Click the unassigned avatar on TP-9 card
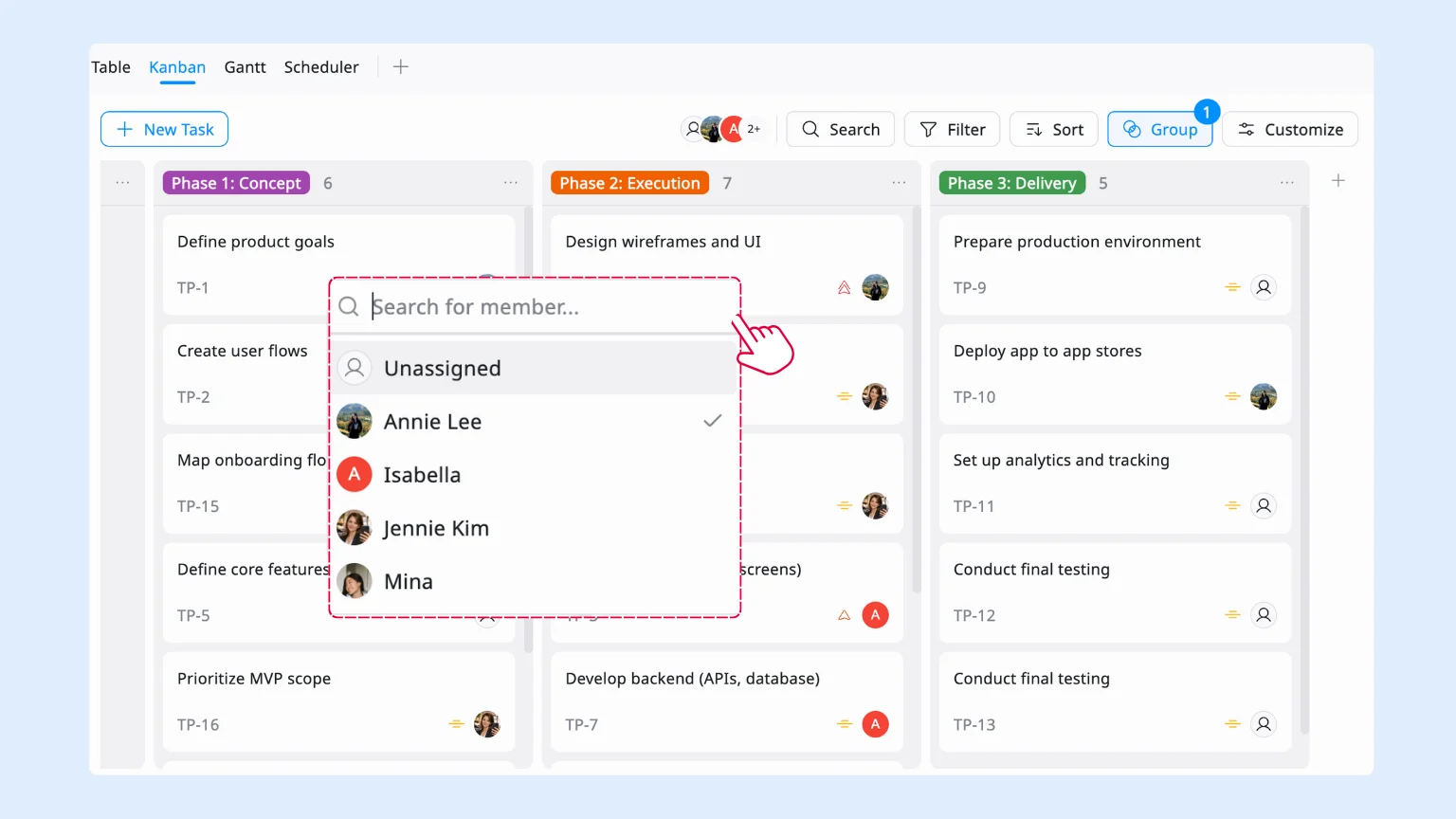 pyautogui.click(x=1263, y=287)
